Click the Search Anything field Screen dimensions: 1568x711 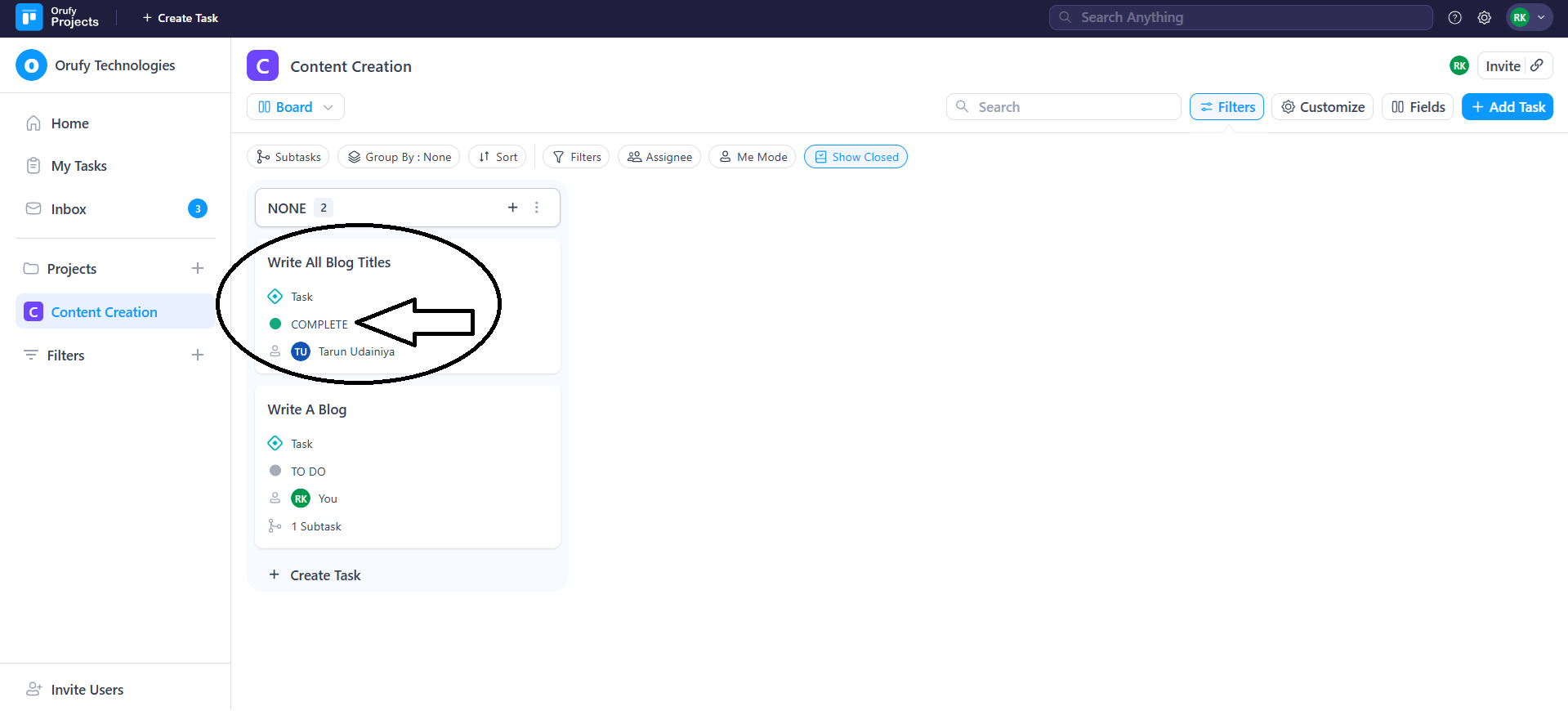click(x=1240, y=17)
